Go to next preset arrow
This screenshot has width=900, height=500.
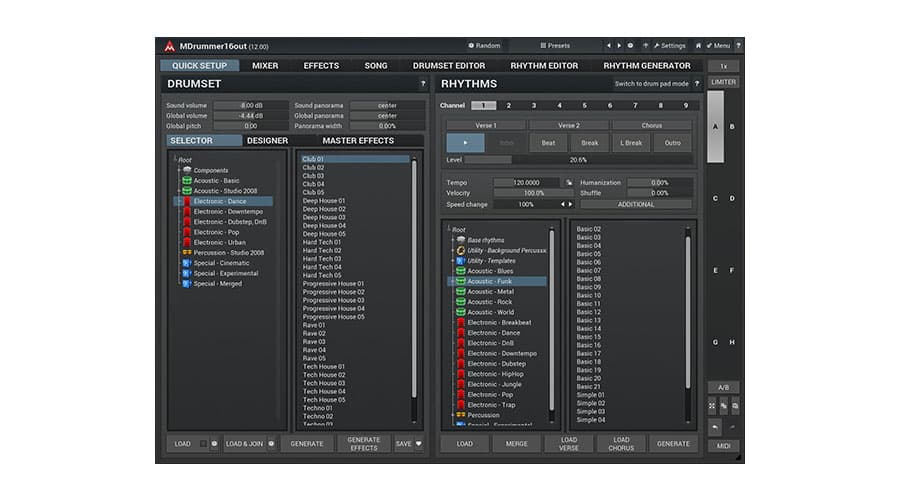(619, 45)
